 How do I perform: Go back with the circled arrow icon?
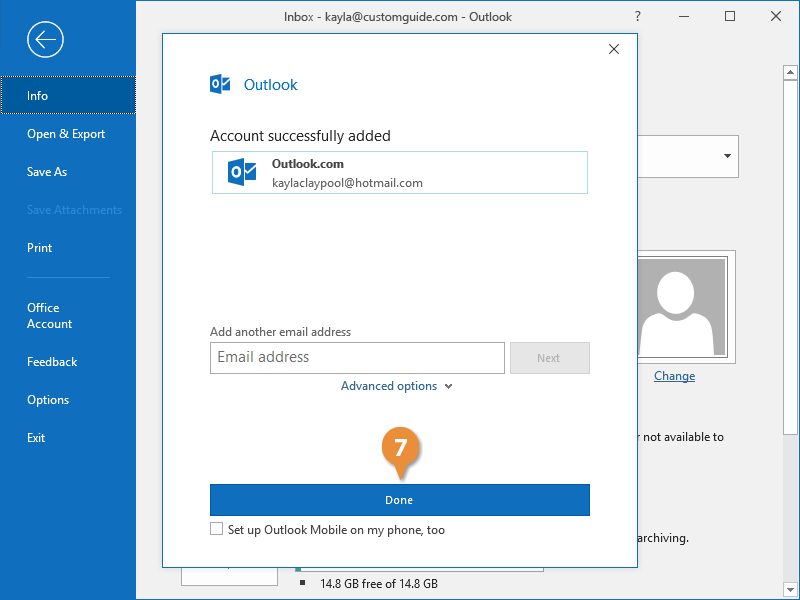[45, 39]
